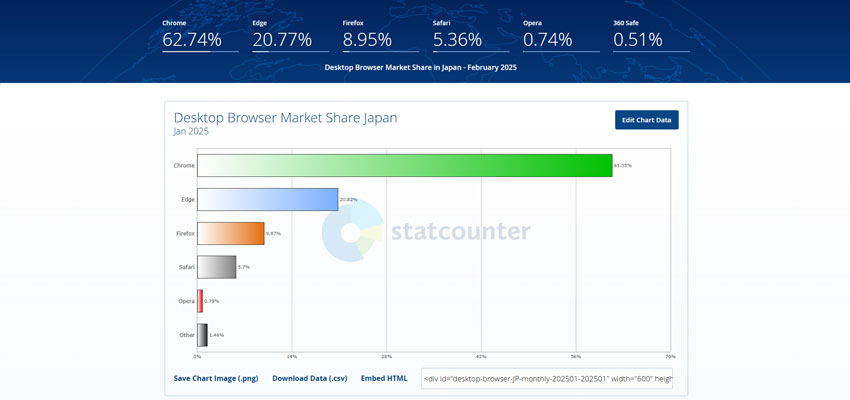Click the 5.7% Safari value label
The width and height of the screenshot is (850, 400).
tap(243, 267)
